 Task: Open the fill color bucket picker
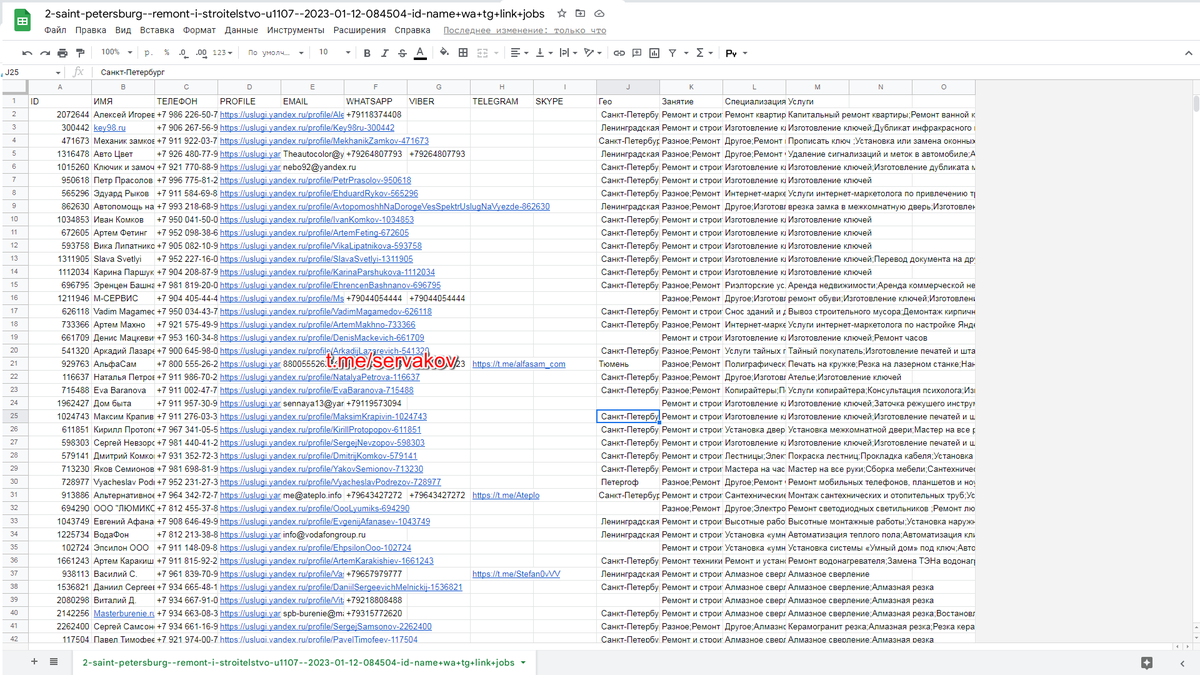444,53
